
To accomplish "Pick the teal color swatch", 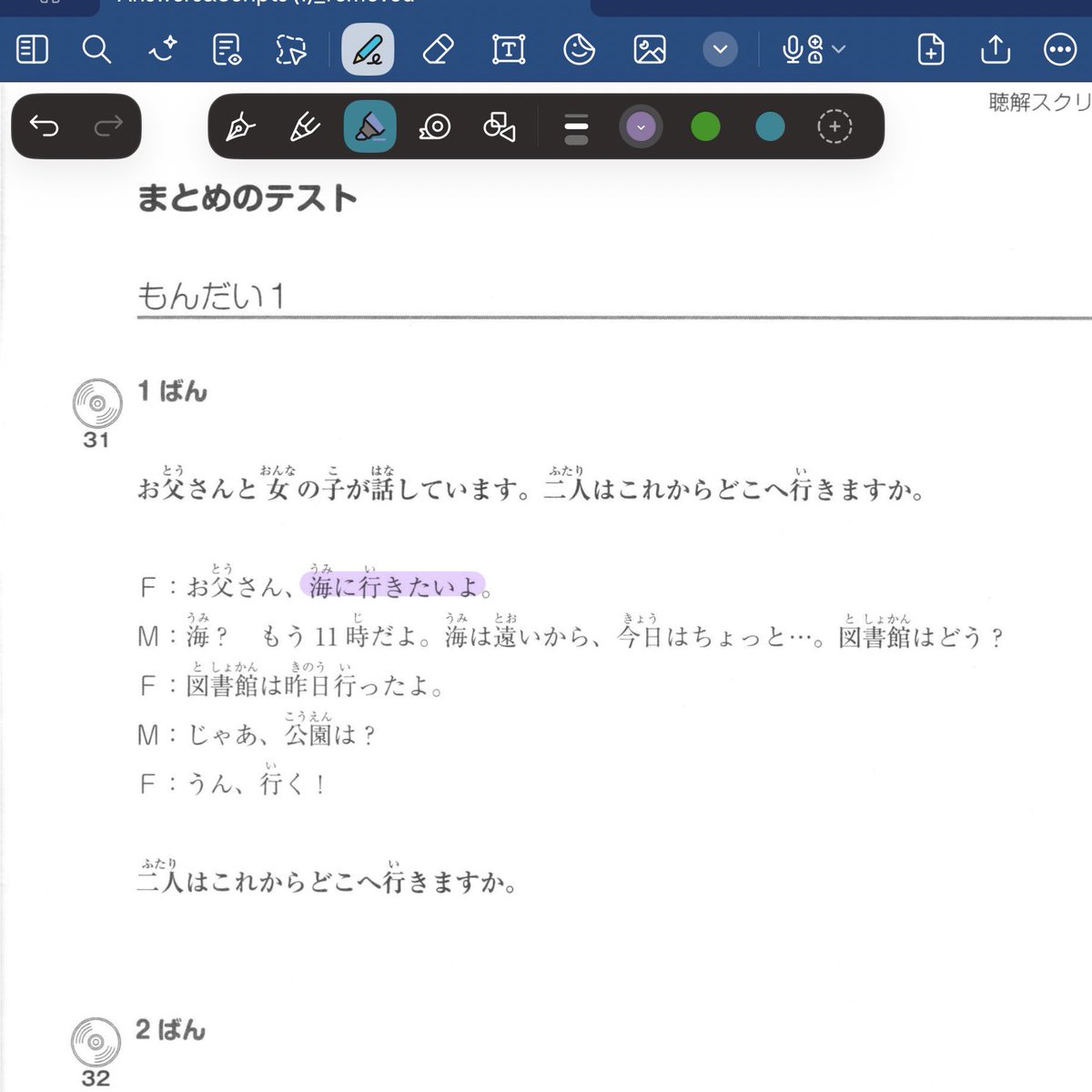I will coord(770,126).
